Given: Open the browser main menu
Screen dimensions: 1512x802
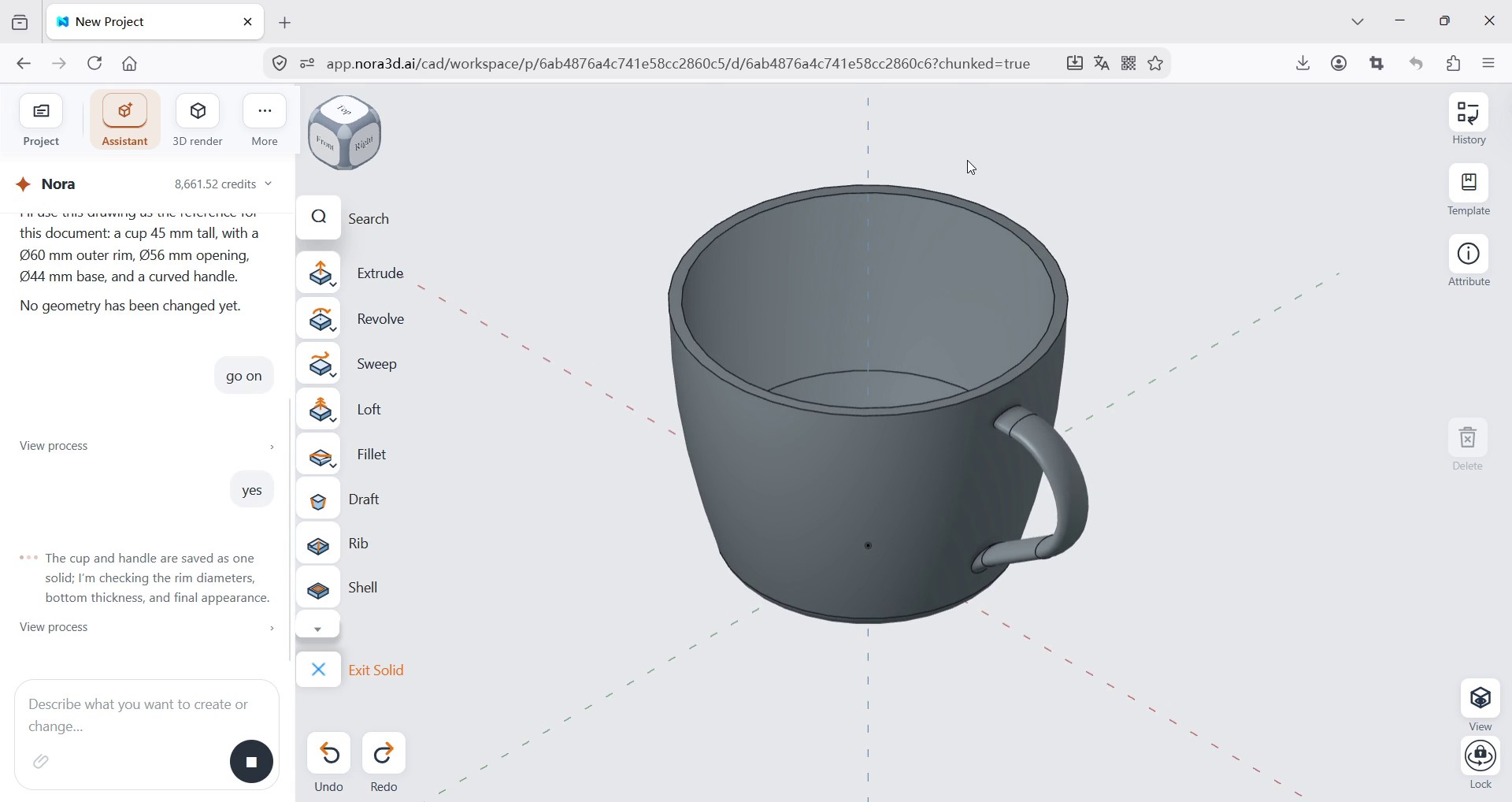Looking at the screenshot, I should [x=1489, y=64].
